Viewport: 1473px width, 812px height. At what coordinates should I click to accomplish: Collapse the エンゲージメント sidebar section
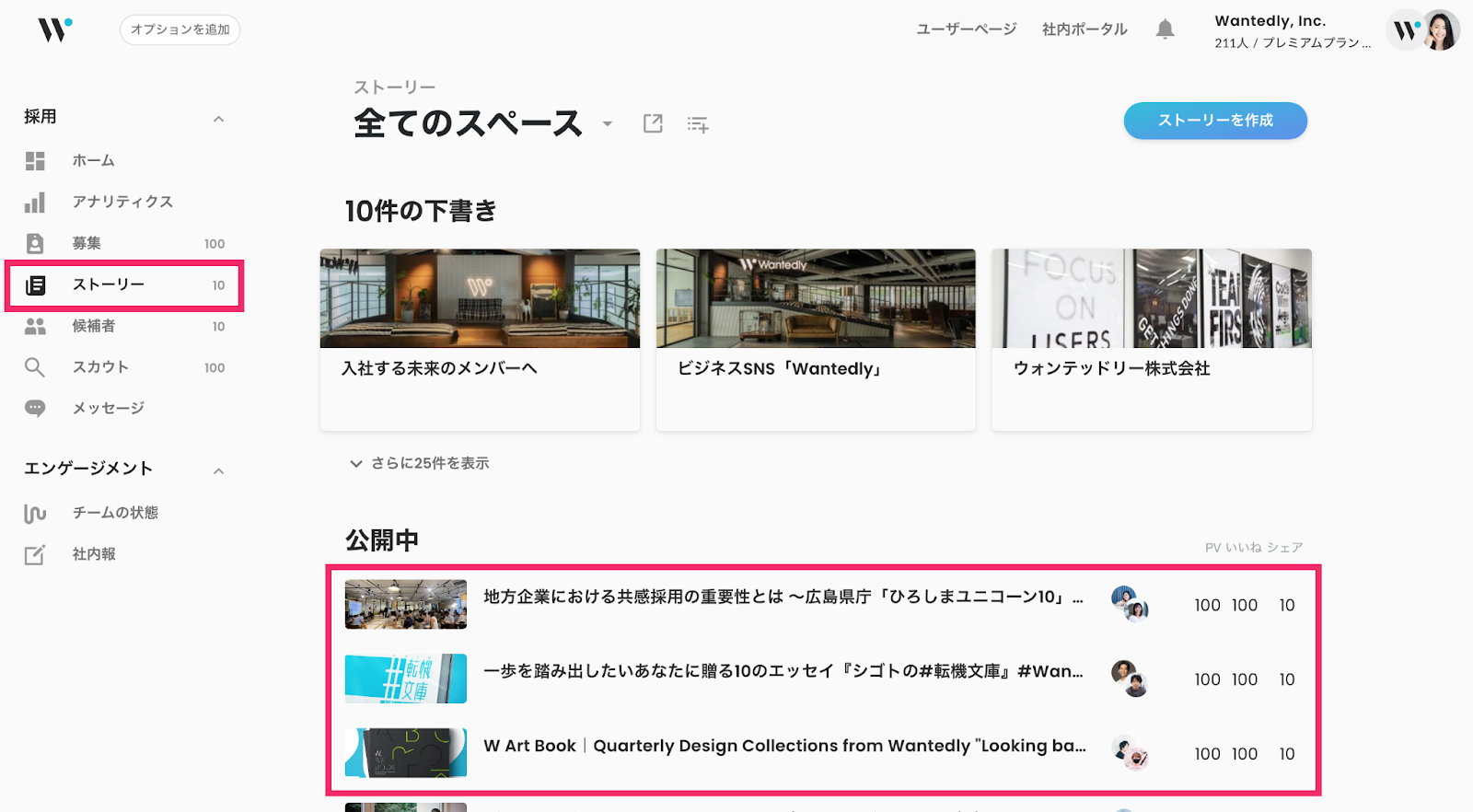(218, 471)
